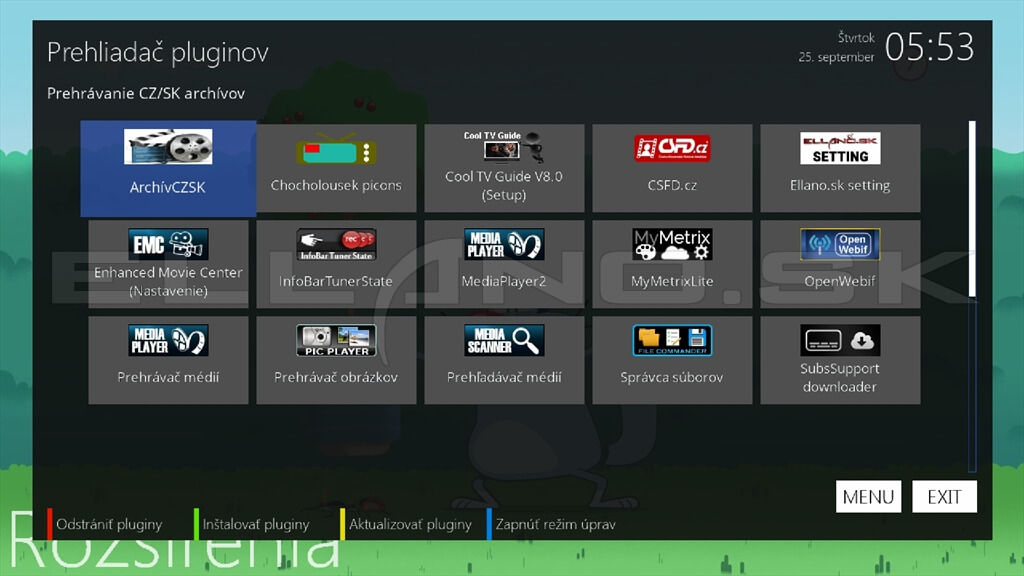1024x576 pixels.
Task: Click the Prehľadávač médií label
Action: 504,377
